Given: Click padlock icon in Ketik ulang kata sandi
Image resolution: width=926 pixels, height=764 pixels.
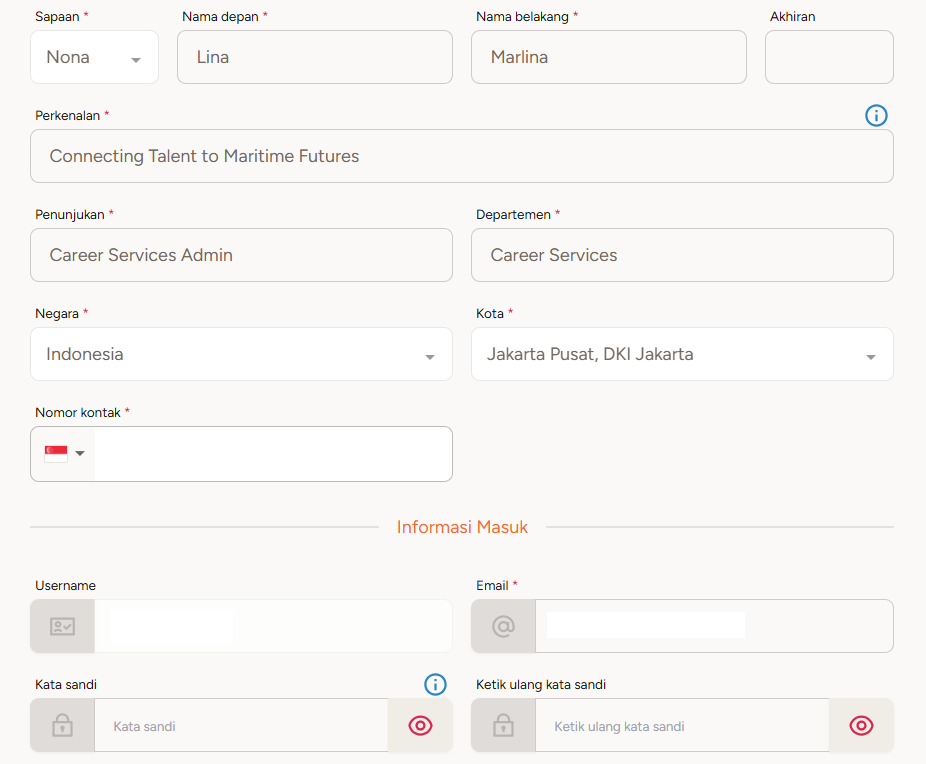Looking at the screenshot, I should 503,726.
